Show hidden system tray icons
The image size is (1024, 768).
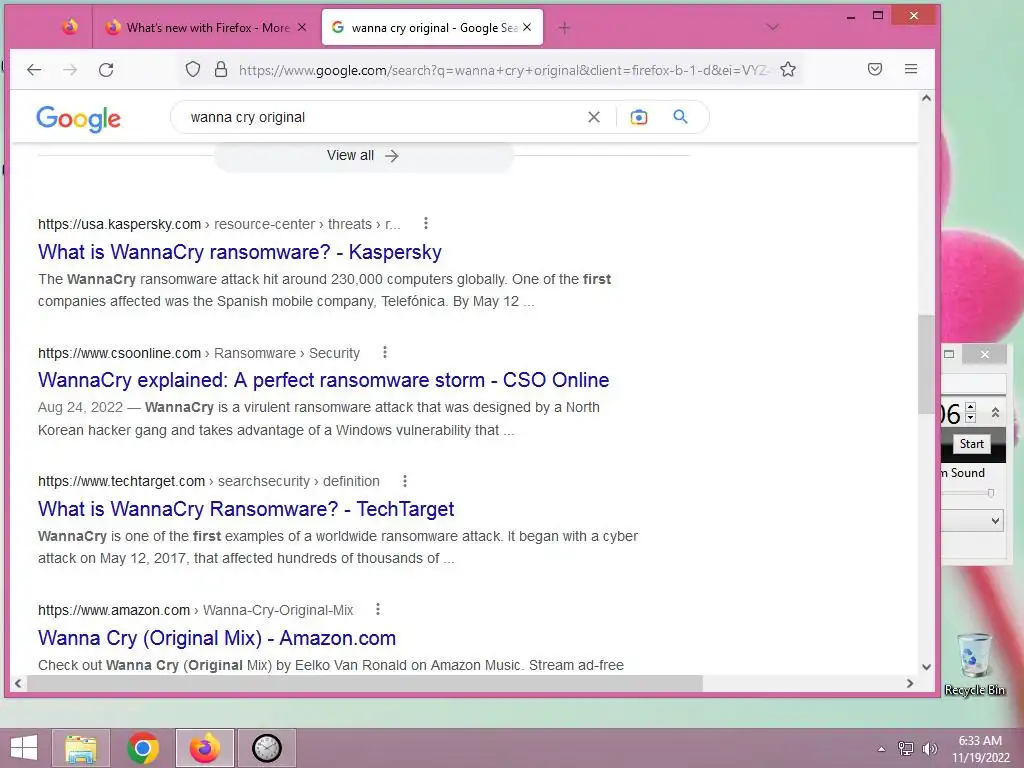point(881,749)
